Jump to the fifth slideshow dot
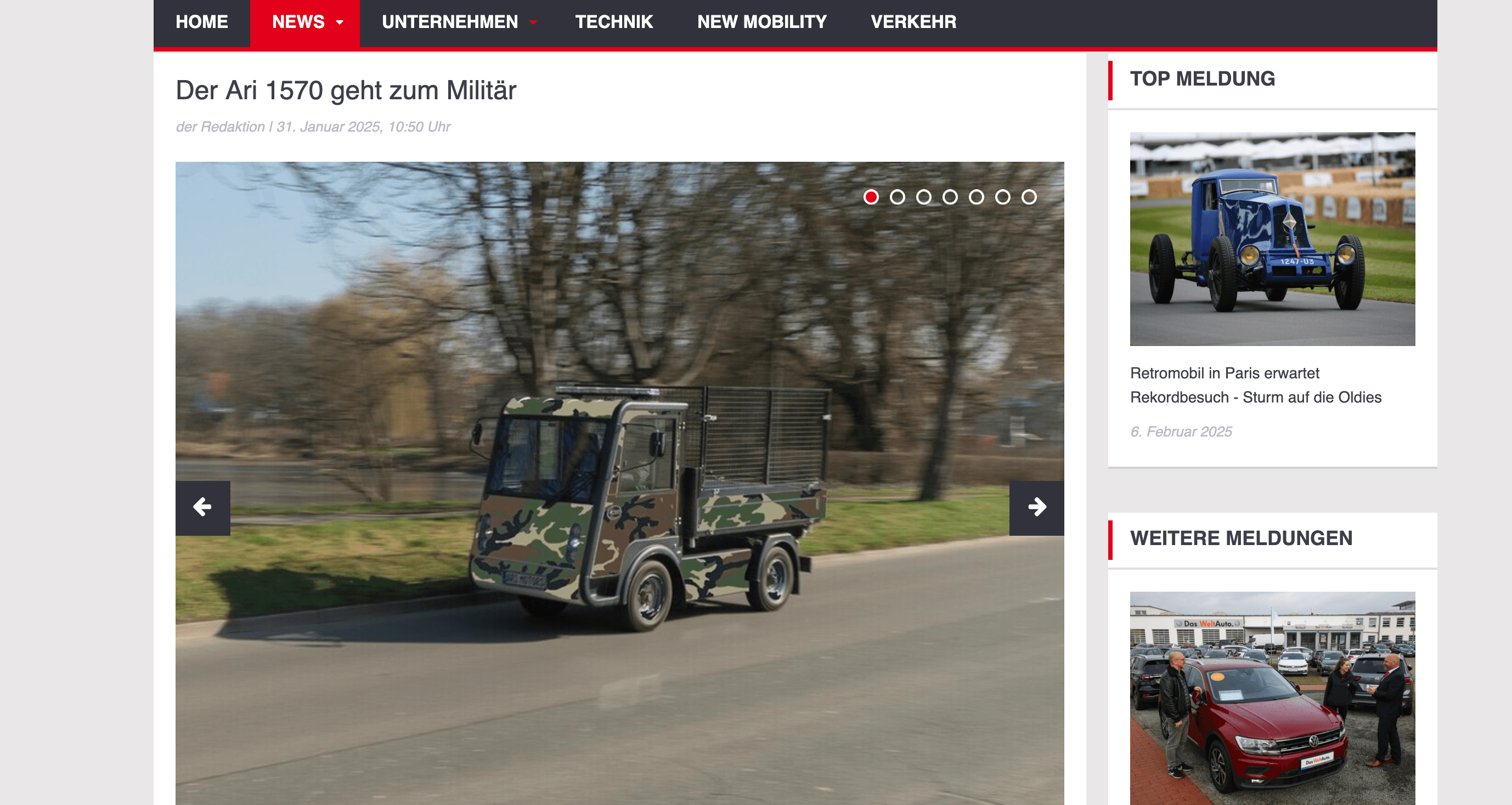 pos(977,197)
